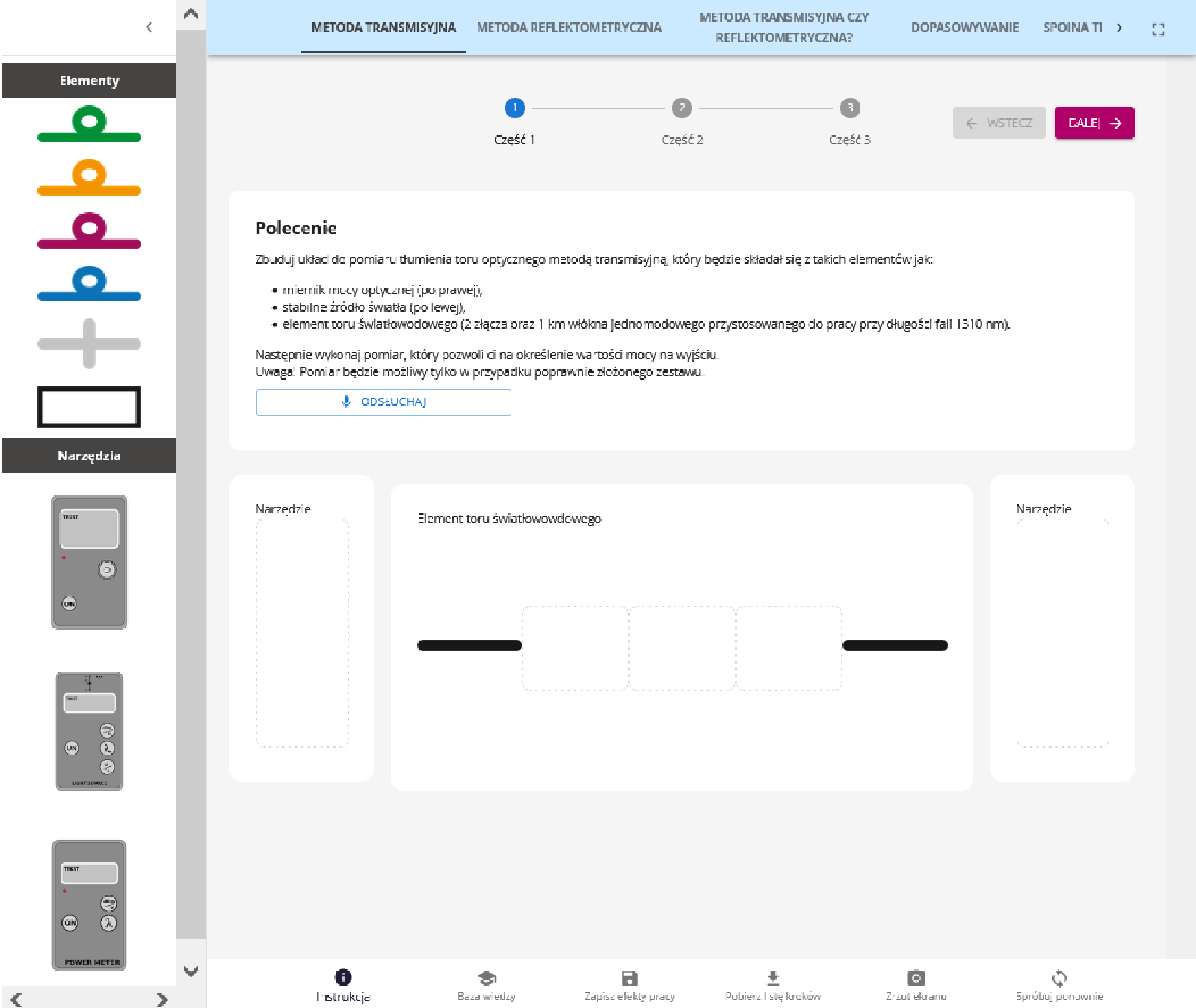Pick the Light Source tool device
1196x1008 pixels.
point(89,732)
